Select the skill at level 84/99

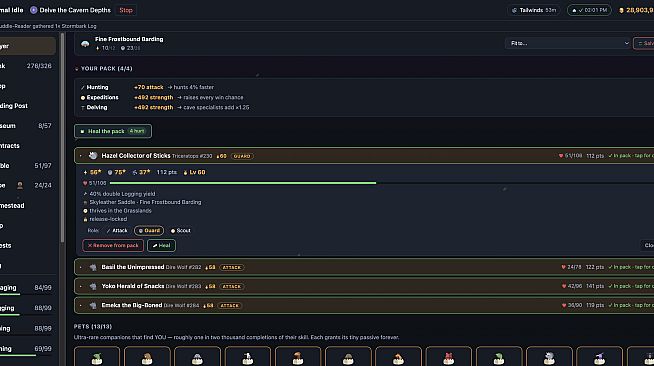tap(28, 288)
